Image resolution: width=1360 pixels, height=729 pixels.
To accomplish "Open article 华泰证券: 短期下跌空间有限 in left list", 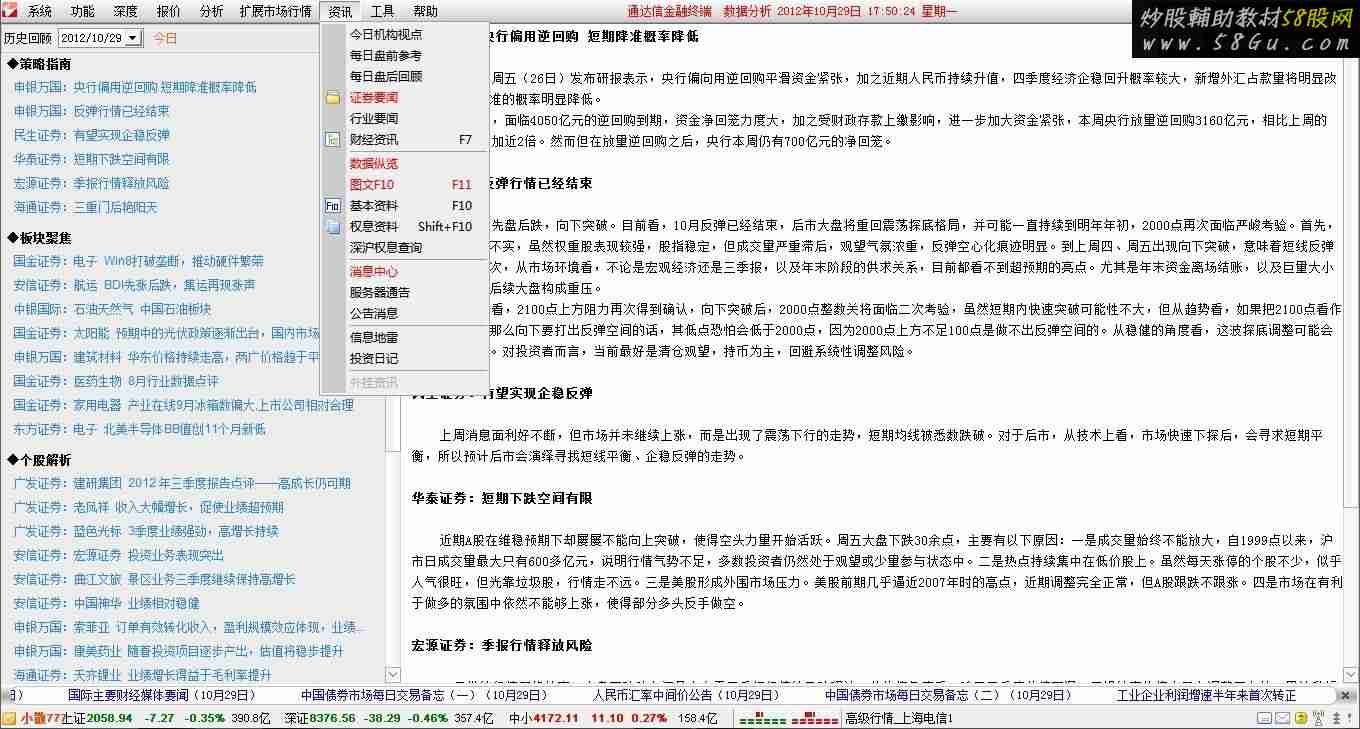I will tap(91, 159).
